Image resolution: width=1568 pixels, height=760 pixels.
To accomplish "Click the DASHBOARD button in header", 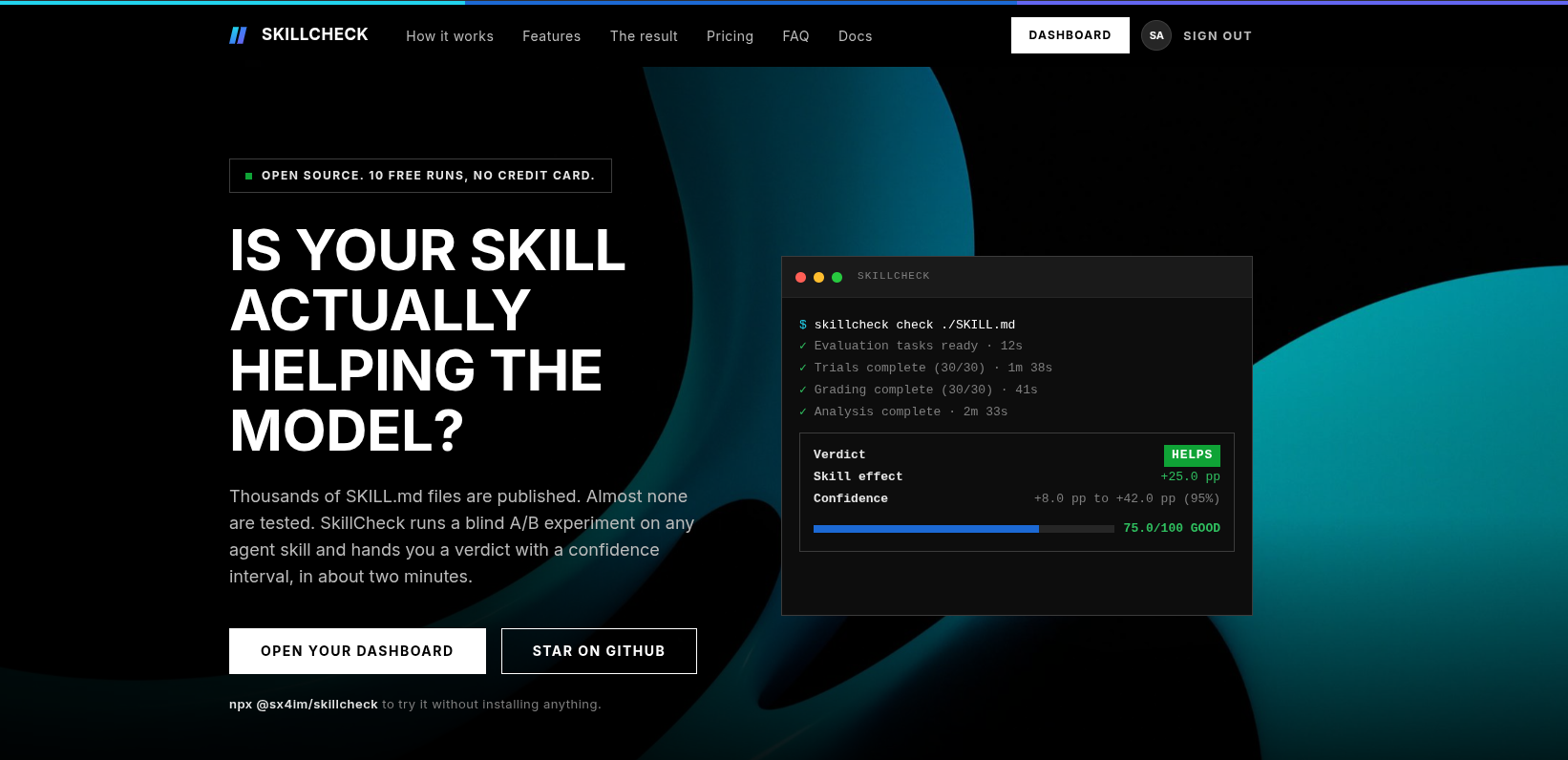I will [x=1070, y=35].
